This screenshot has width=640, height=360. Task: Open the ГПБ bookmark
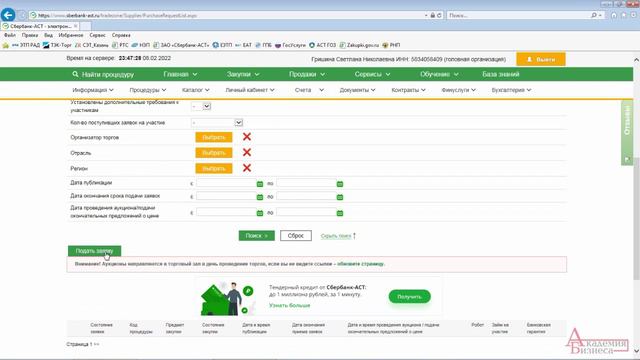pyautogui.click(x=263, y=45)
